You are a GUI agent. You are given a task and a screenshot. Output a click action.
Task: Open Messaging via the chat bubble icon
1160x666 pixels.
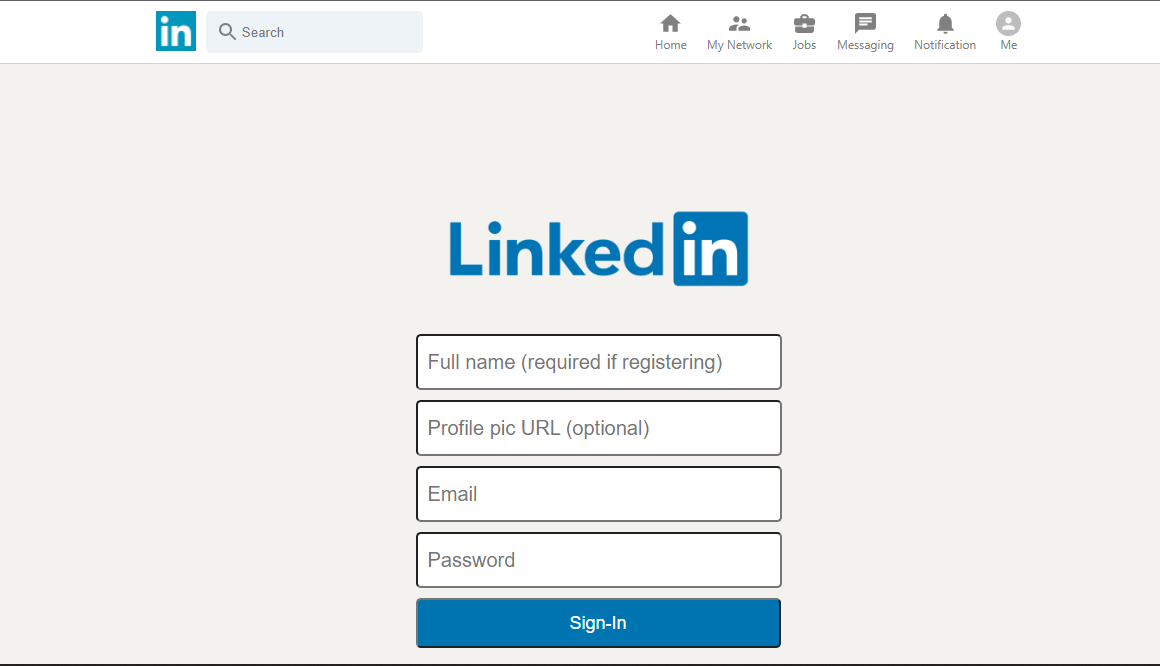coord(865,24)
